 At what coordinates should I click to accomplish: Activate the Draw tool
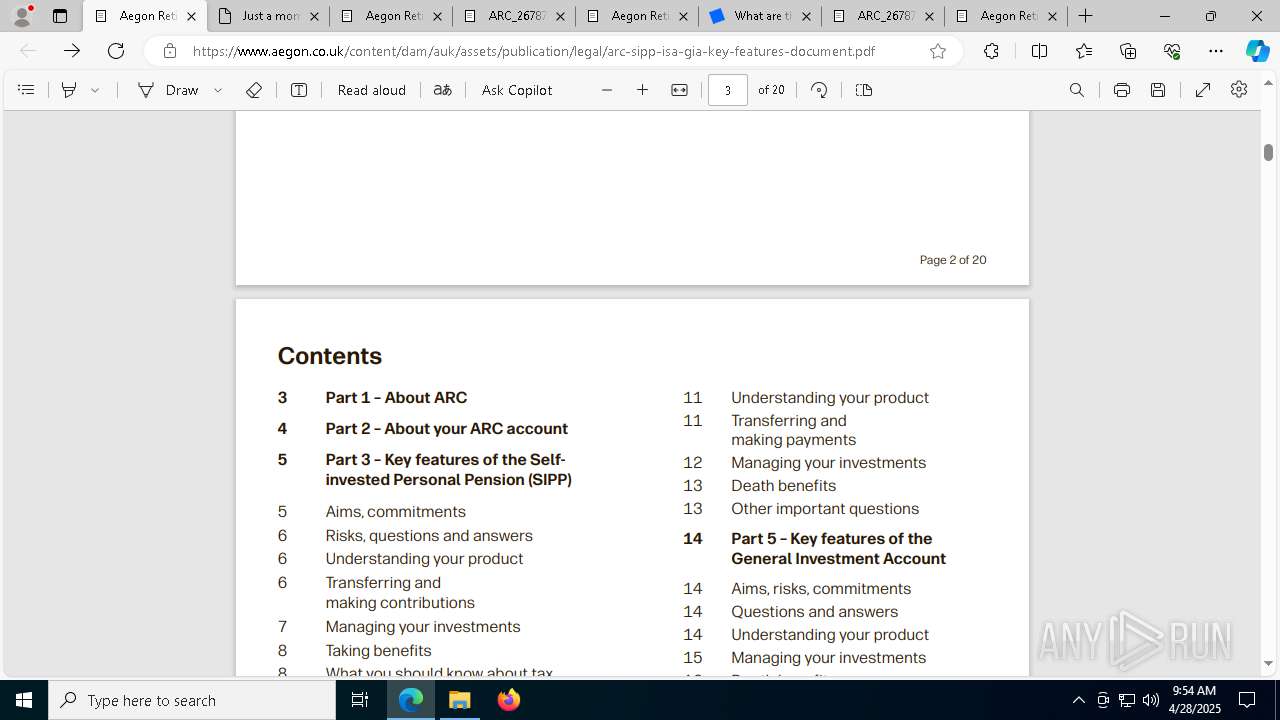pos(168,90)
